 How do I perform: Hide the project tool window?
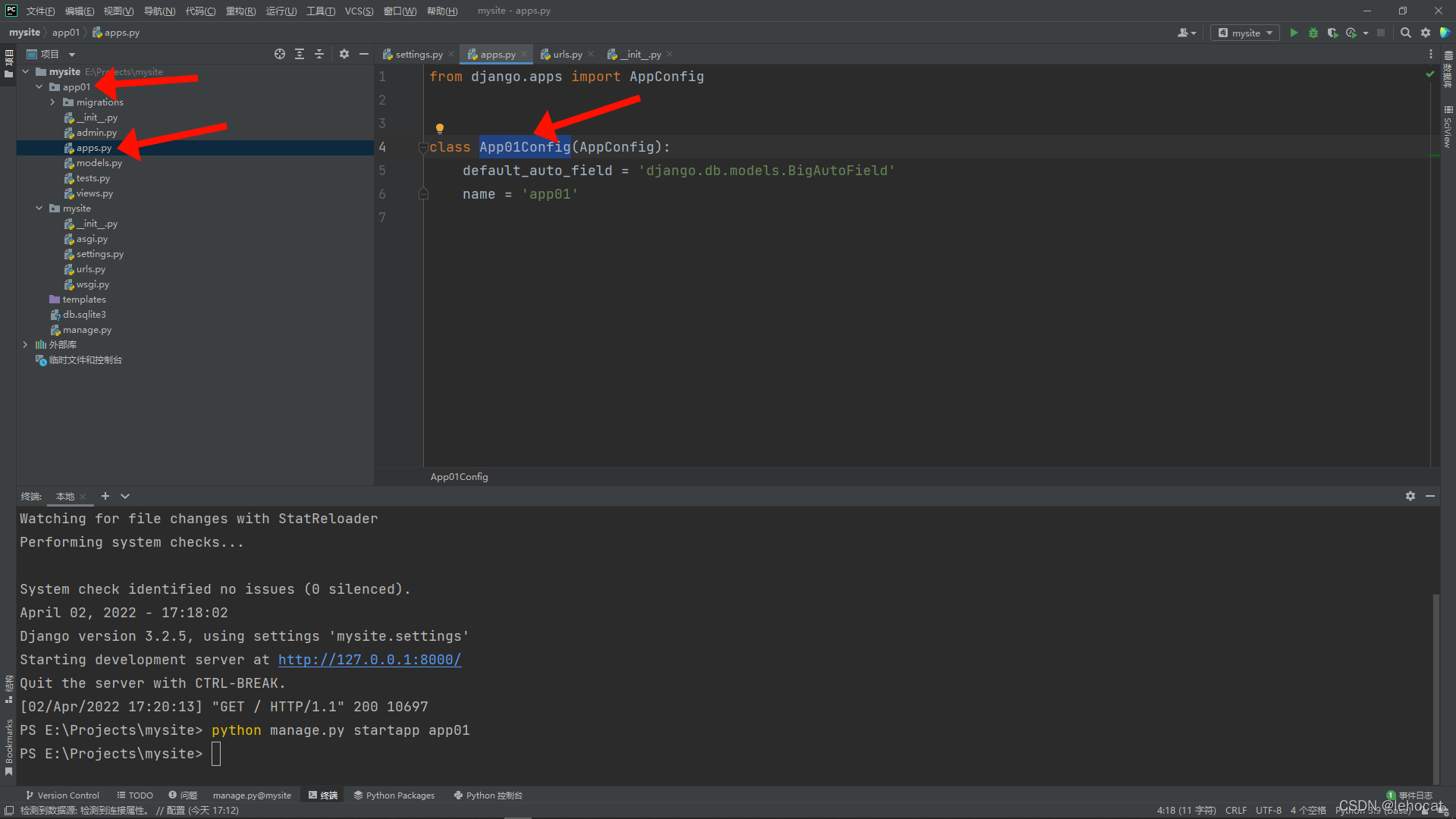pyautogui.click(x=364, y=54)
